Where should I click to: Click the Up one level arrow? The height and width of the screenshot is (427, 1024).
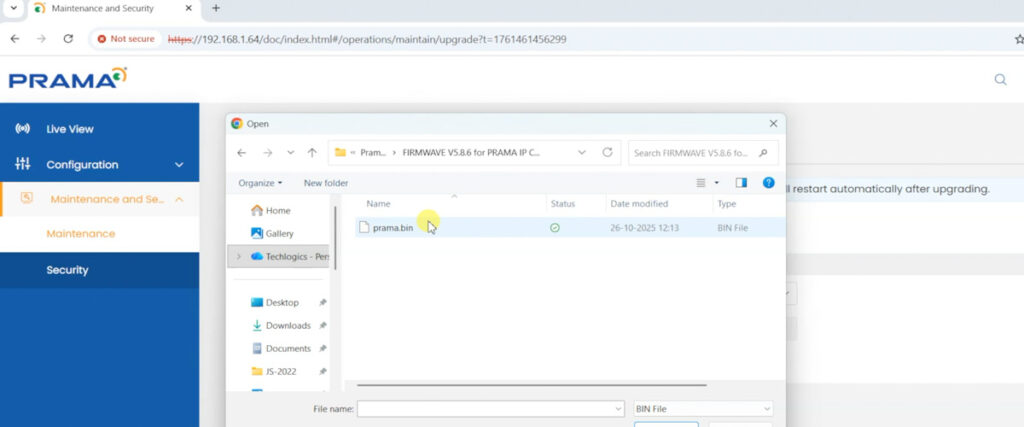[x=312, y=153]
